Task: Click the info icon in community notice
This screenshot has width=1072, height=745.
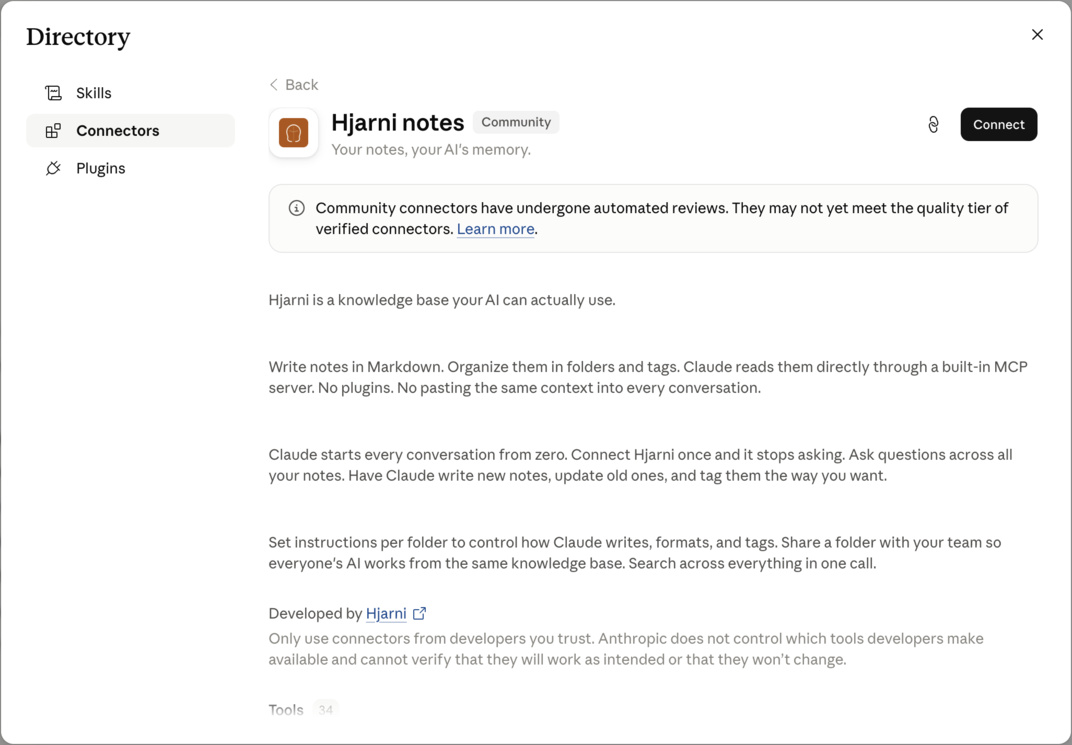Action: tap(296, 208)
